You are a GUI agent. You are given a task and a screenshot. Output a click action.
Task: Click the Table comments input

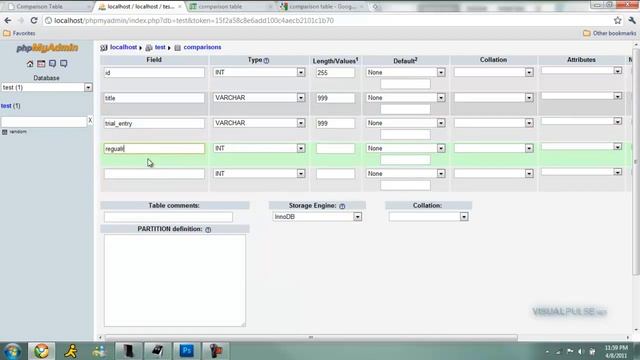coord(168,217)
